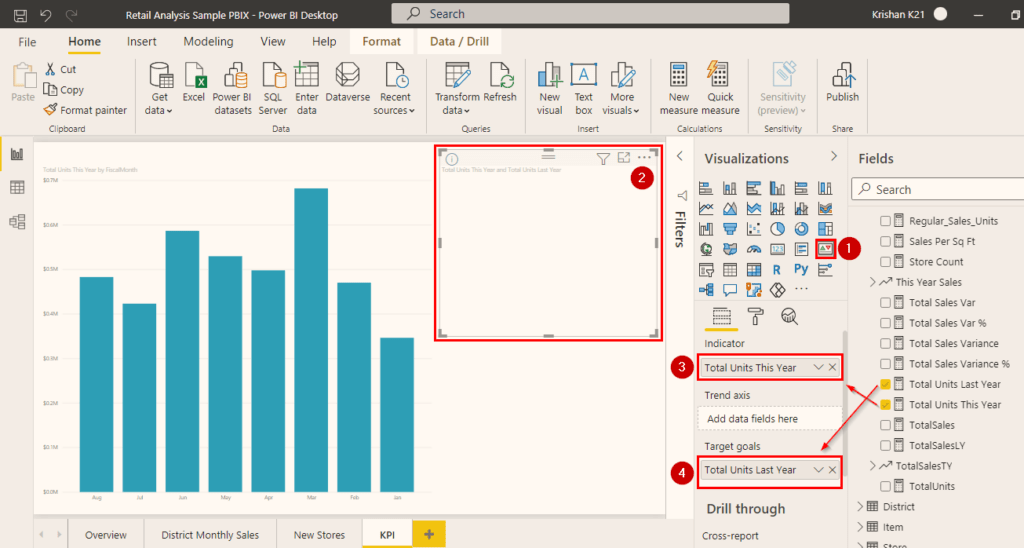The width and height of the screenshot is (1024, 548).
Task: Insert a Text box
Action: [x=584, y=89]
